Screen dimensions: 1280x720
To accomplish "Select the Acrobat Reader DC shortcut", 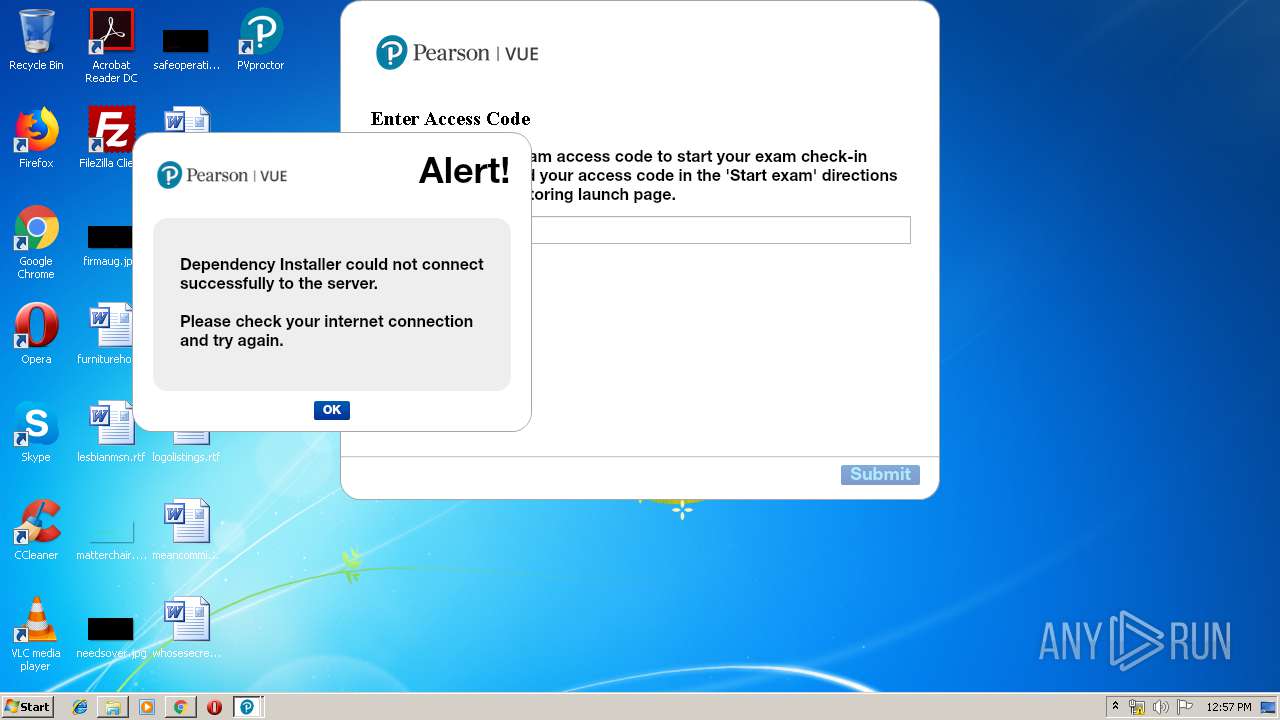I will pyautogui.click(x=111, y=46).
